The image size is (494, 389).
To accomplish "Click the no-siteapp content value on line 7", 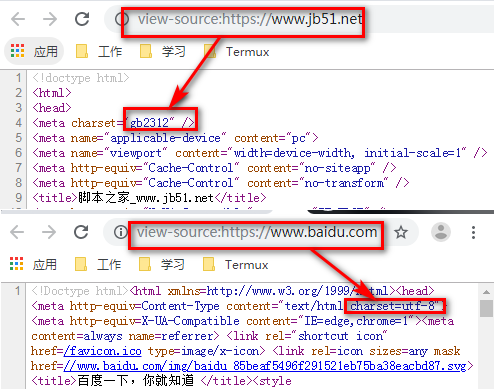I will [x=337, y=168].
